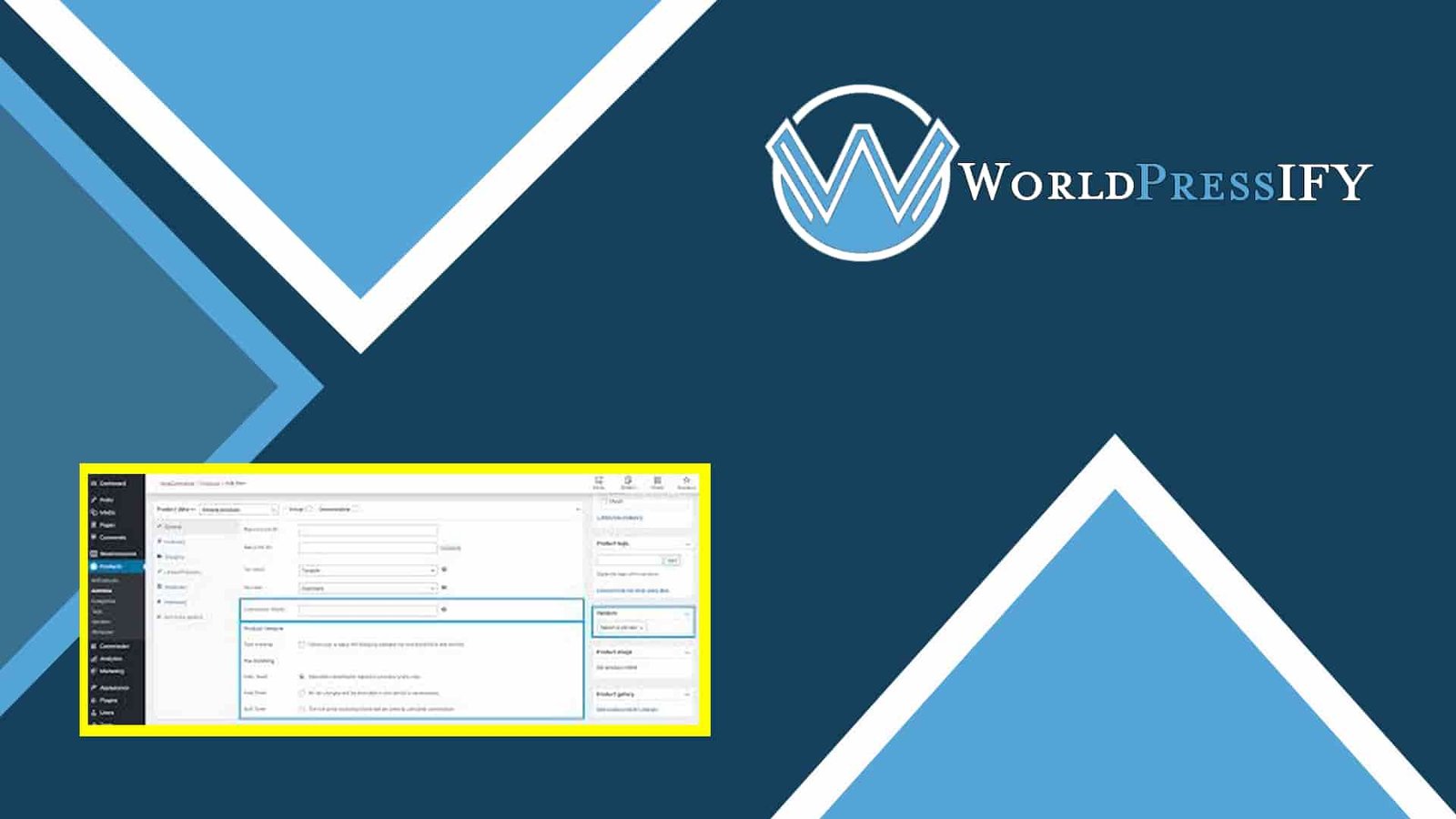
Task: Switch to the Shipping product data tab
Action: (x=174, y=557)
